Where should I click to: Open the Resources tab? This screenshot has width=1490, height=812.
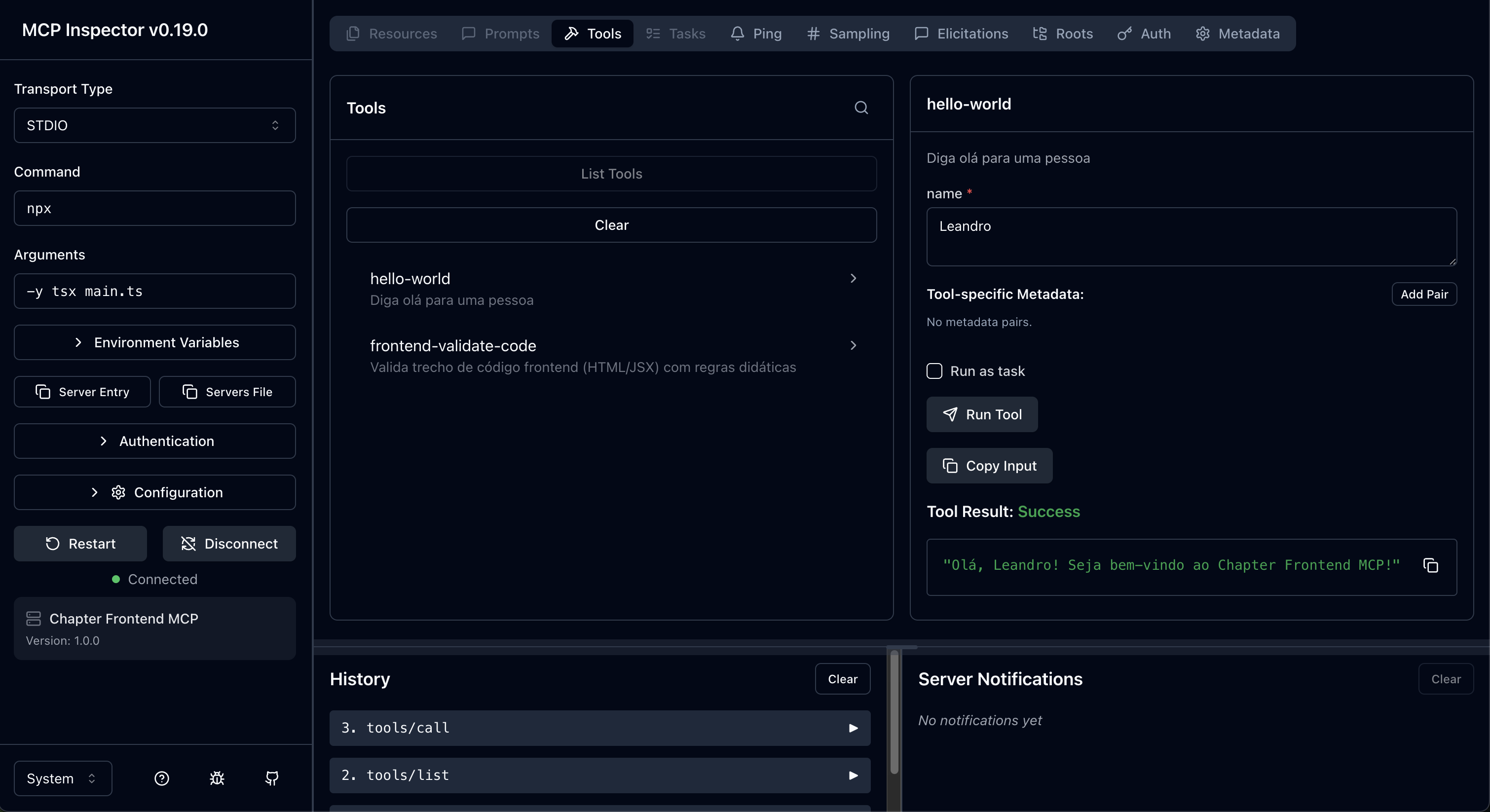[x=392, y=34]
